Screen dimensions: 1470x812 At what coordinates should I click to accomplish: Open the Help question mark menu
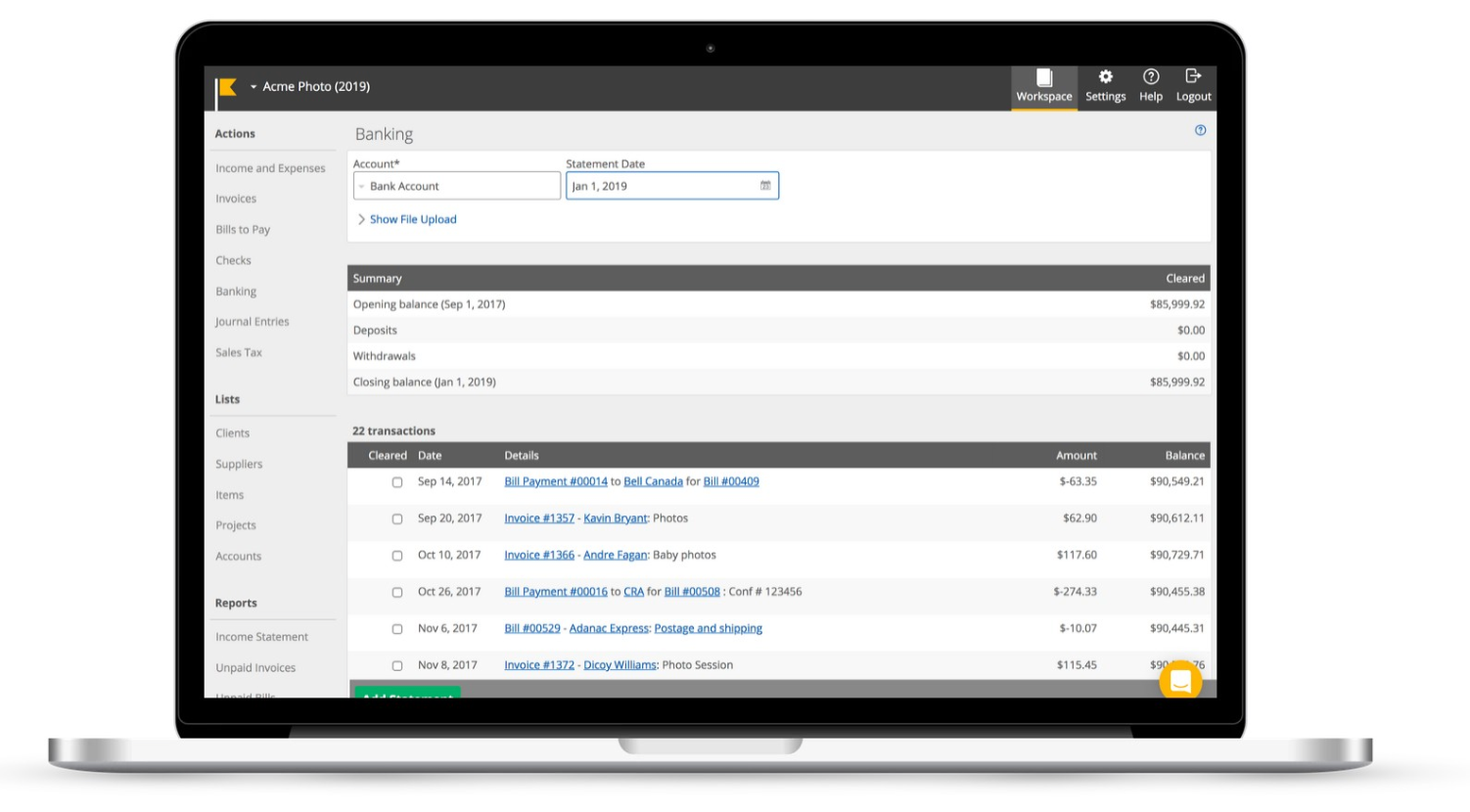tap(1151, 87)
